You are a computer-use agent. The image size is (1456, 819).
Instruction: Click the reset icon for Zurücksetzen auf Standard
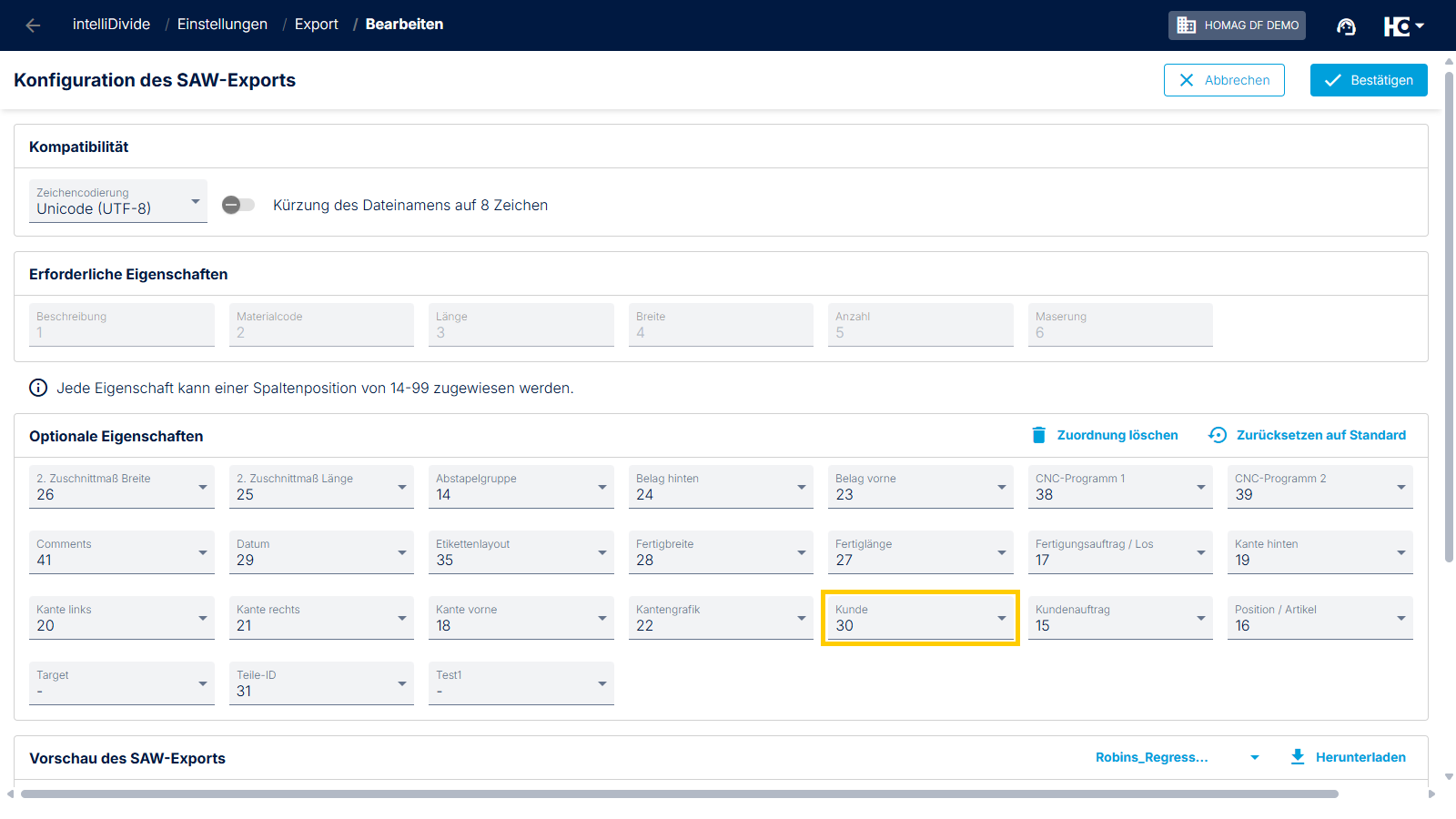pos(1218,435)
